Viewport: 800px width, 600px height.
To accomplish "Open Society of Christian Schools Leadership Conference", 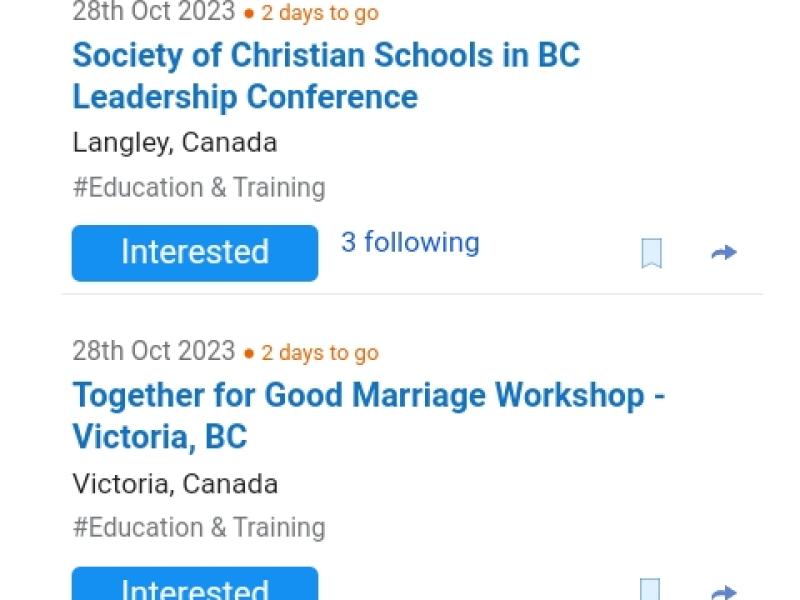I will point(326,75).
